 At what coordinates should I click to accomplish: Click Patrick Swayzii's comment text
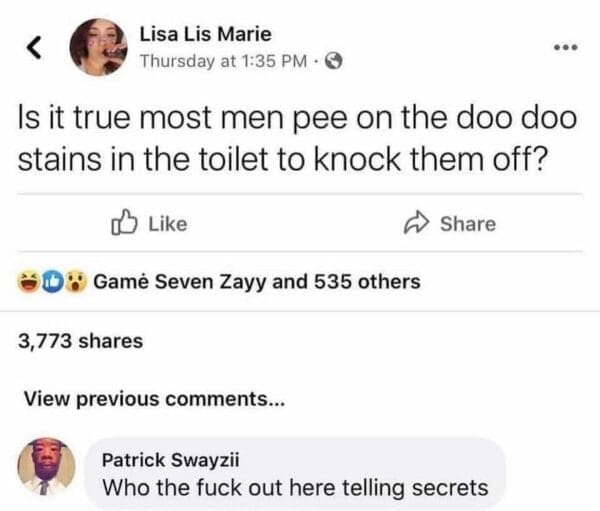[x=296, y=488]
